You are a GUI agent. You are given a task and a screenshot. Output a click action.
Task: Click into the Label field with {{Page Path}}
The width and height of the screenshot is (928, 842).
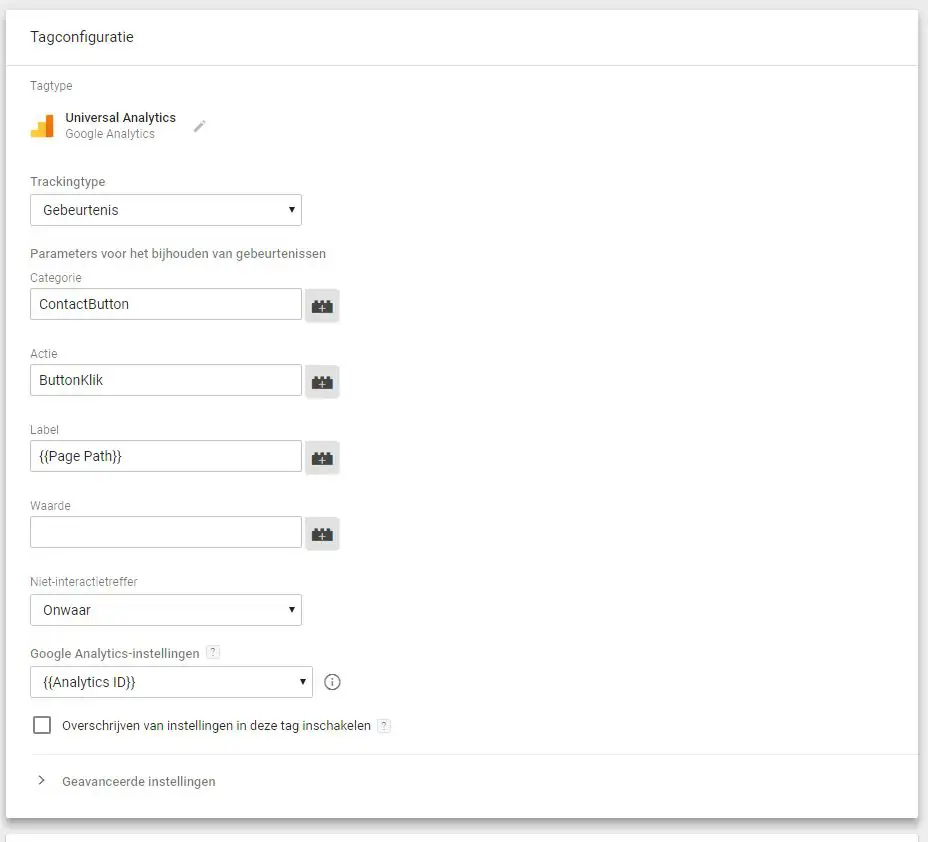point(166,456)
